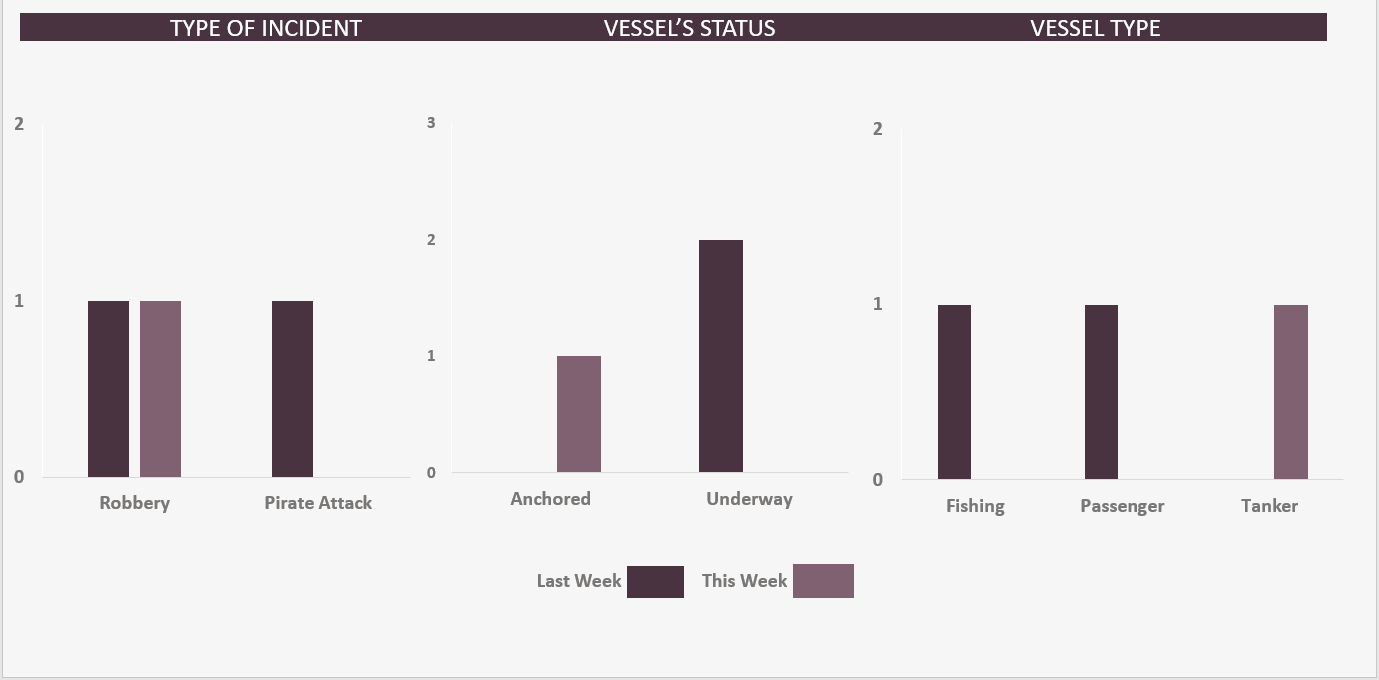Select the Underway category label
The image size is (1379, 680).
[749, 499]
